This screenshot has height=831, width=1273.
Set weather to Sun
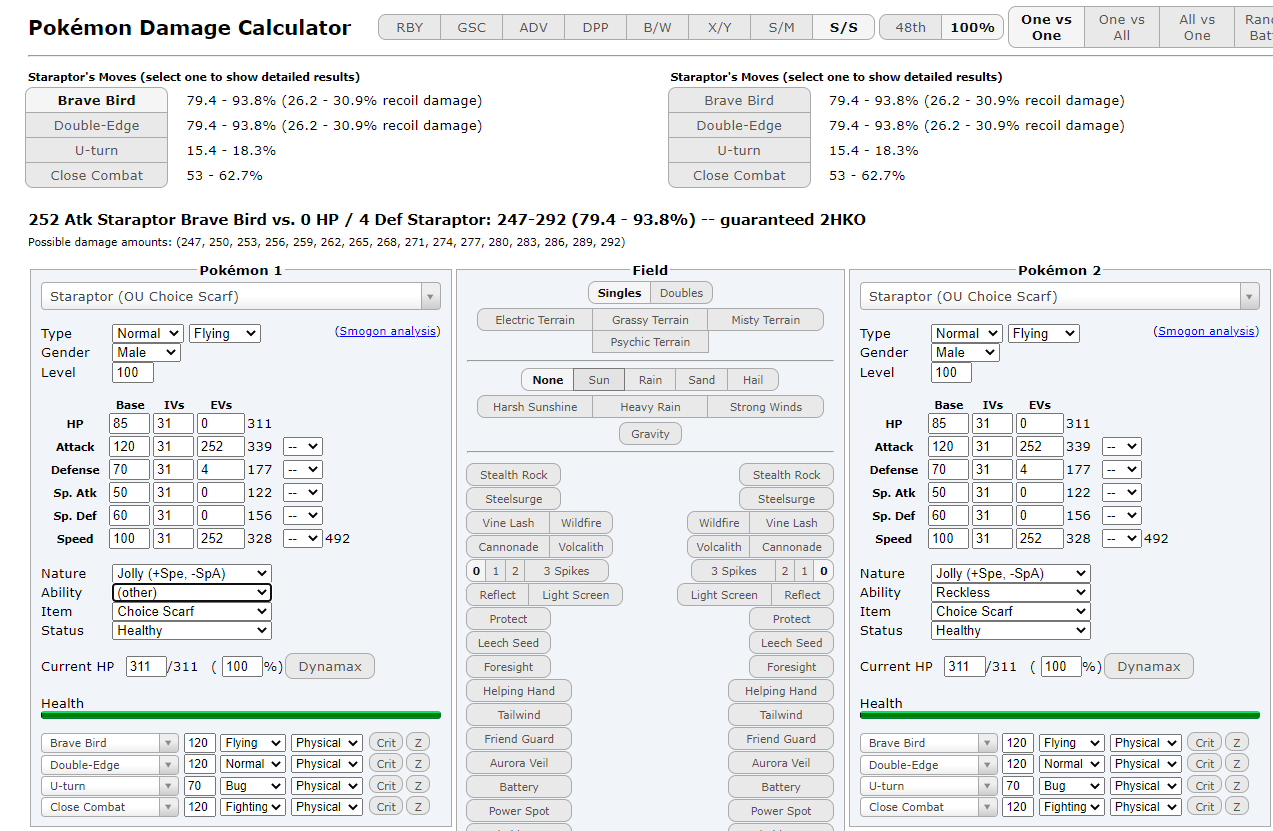coord(599,380)
